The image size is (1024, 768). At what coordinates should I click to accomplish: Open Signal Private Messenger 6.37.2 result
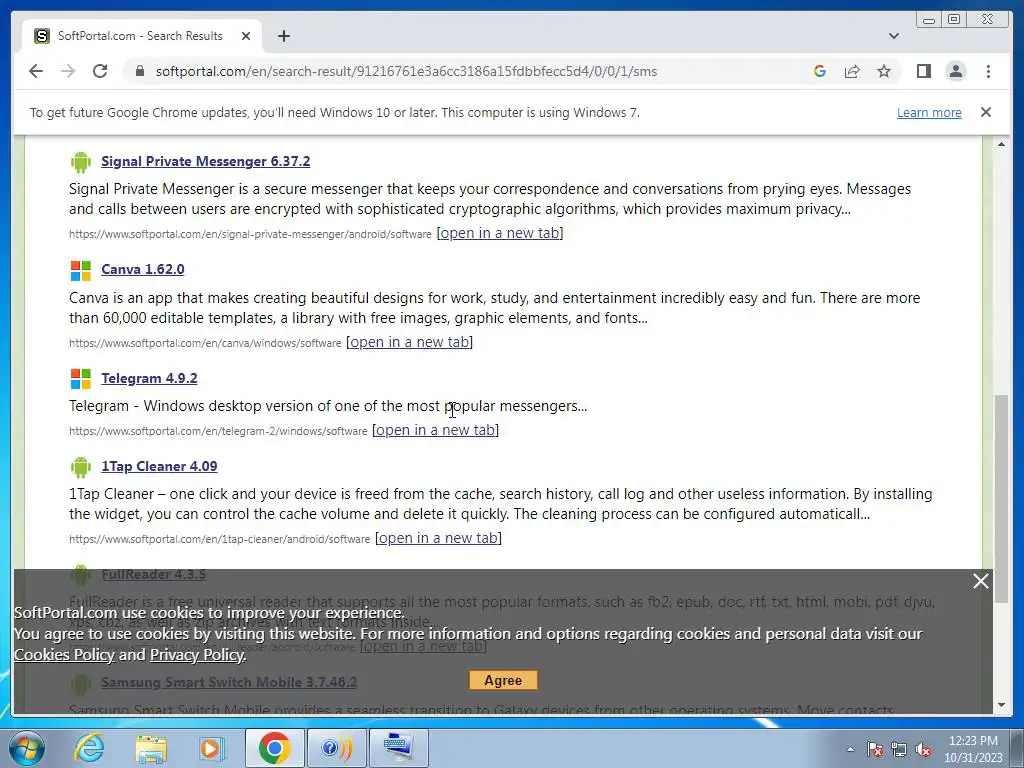click(206, 161)
